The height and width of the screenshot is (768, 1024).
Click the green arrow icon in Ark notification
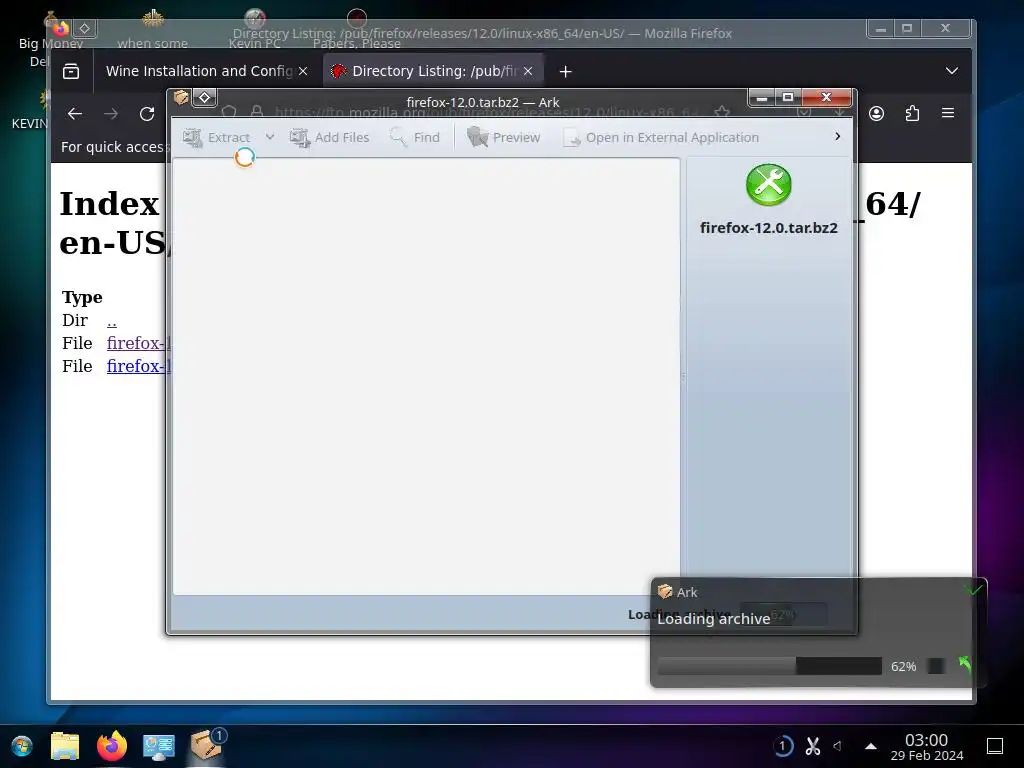point(965,665)
